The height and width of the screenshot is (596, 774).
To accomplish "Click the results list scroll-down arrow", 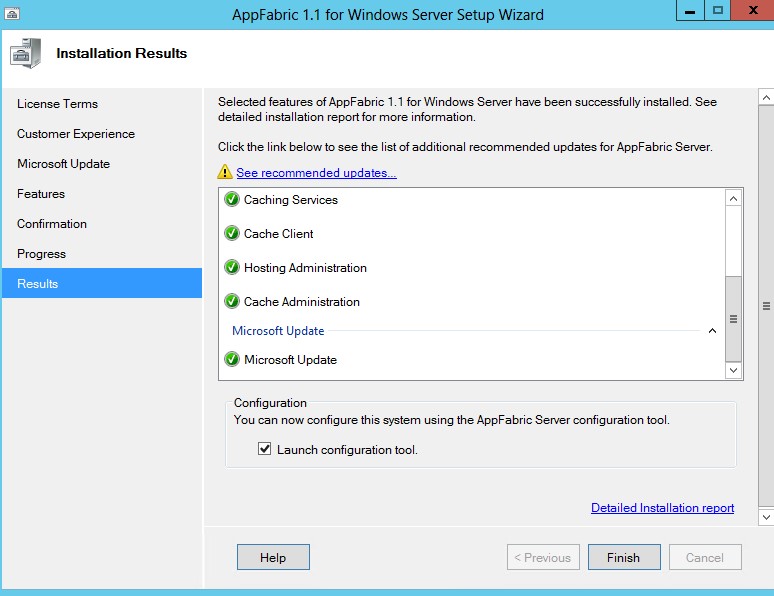I will tap(734, 370).
